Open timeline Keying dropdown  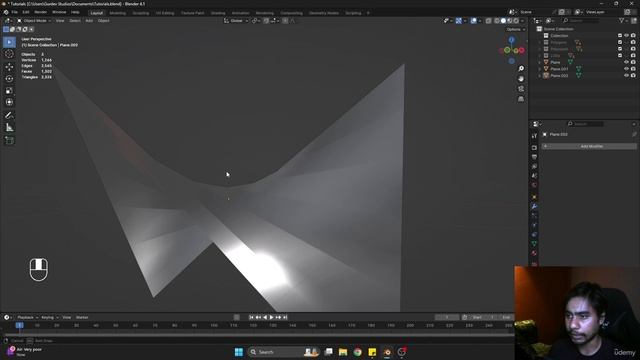pyautogui.click(x=49, y=318)
